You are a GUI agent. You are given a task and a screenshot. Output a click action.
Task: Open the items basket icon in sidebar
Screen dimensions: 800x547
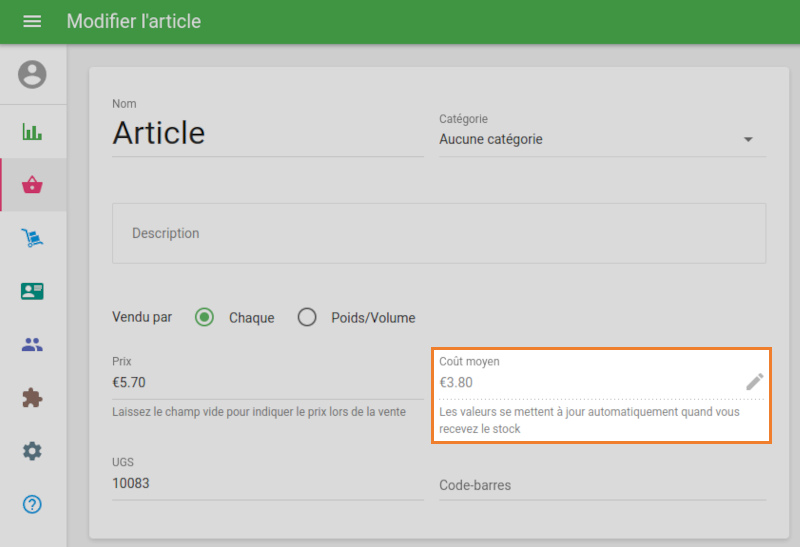[33, 185]
